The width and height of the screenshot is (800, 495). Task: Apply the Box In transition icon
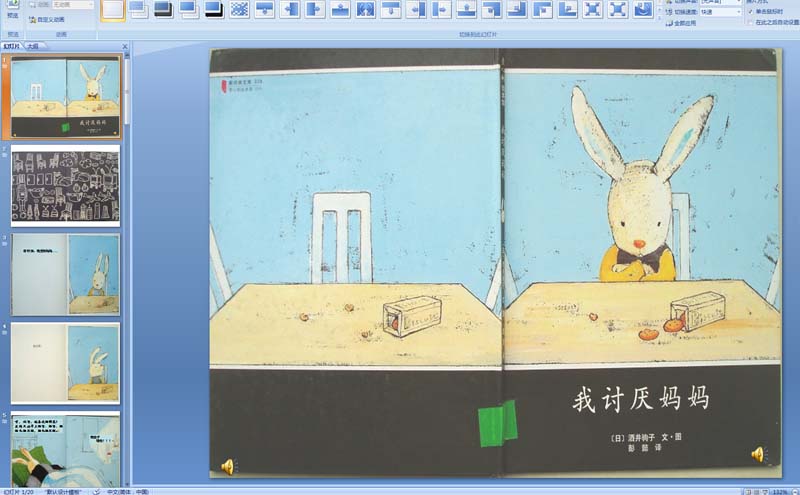(x=593, y=9)
